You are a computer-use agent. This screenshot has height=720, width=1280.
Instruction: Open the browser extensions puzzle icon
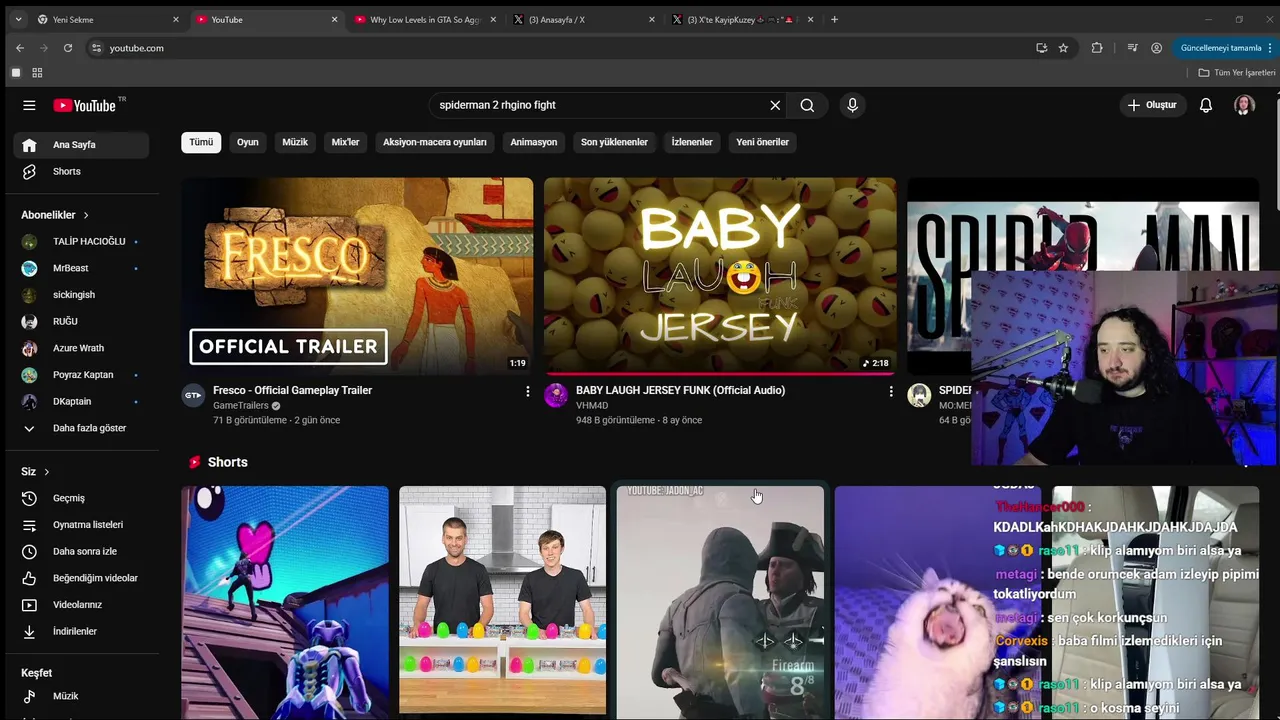[1097, 48]
